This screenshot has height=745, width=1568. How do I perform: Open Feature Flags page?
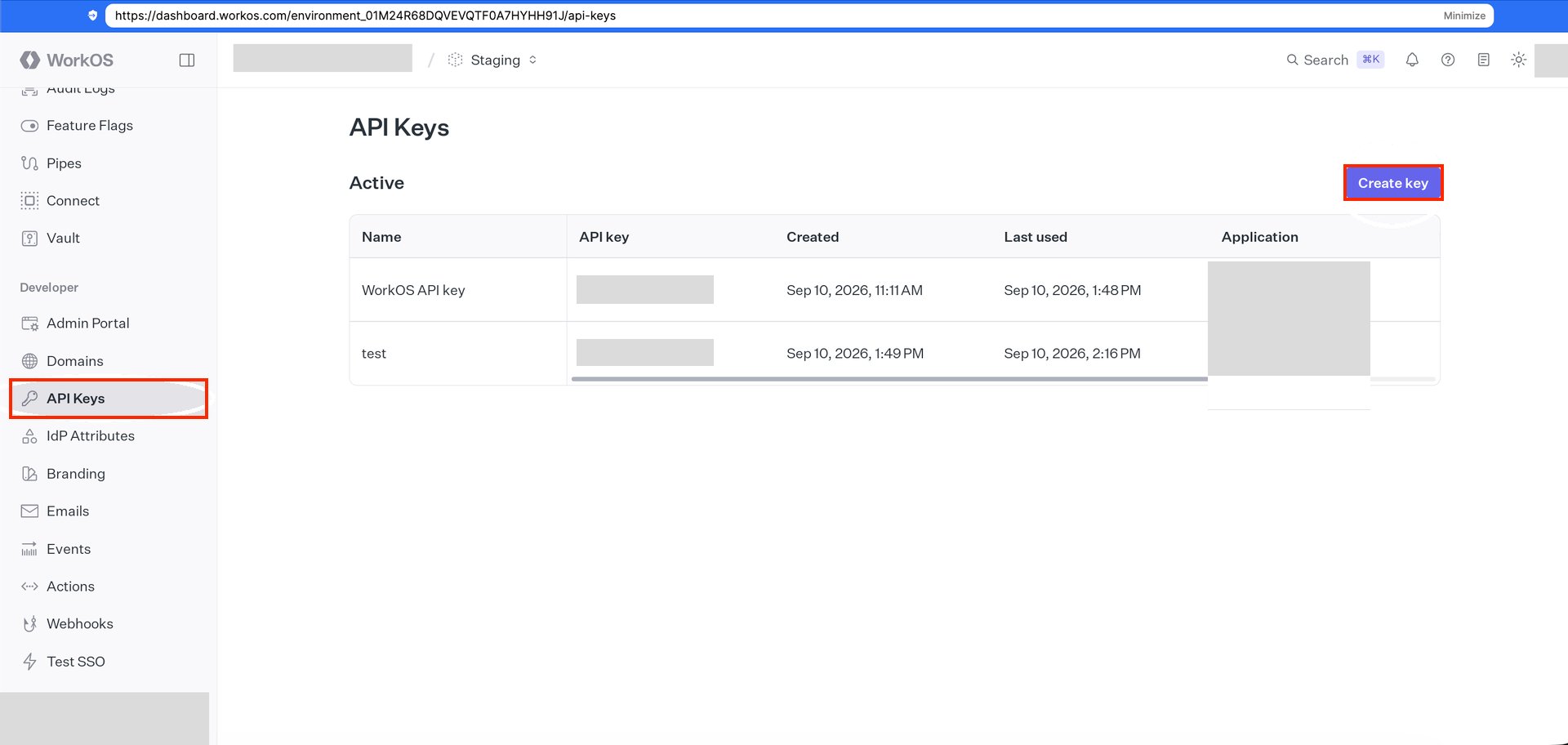90,126
